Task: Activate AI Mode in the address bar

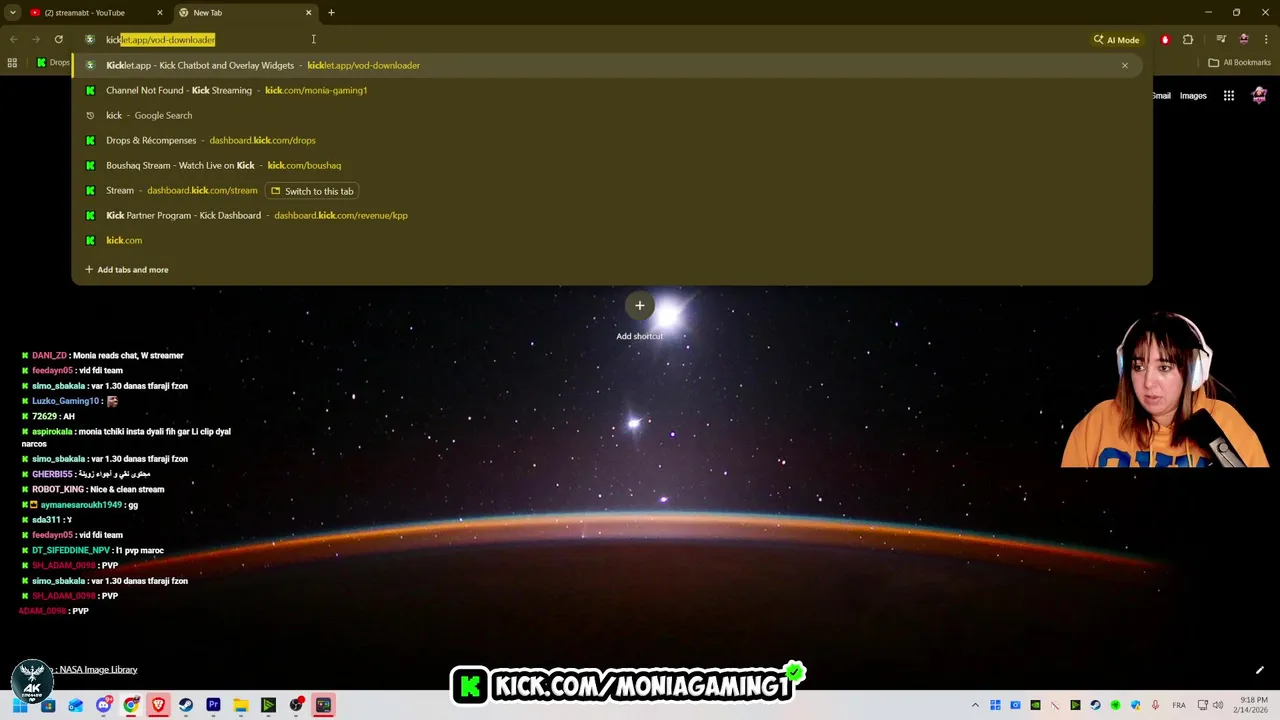Action: (1116, 40)
